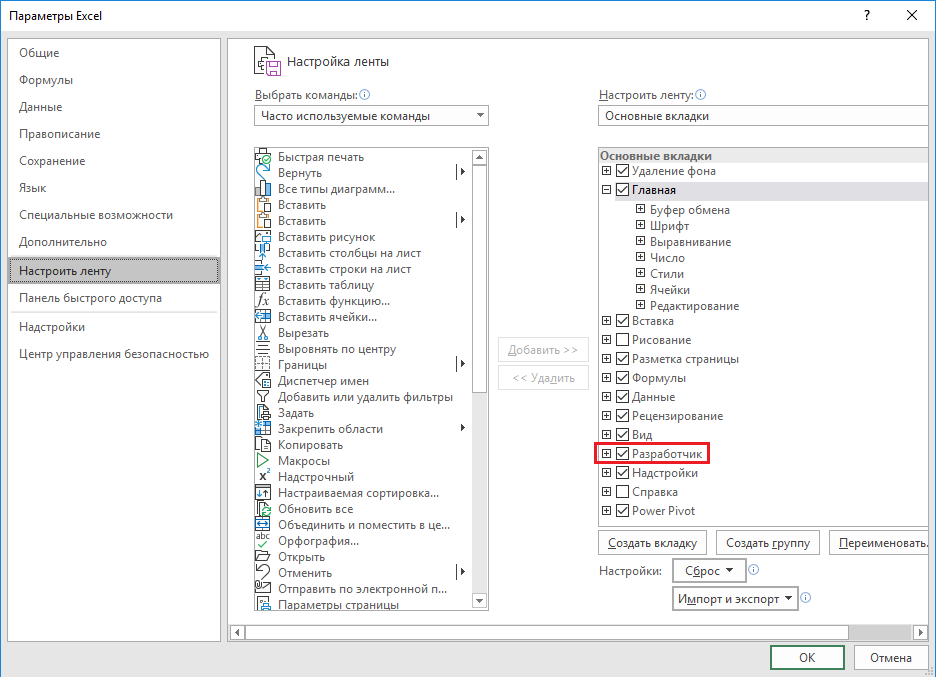Click the Переименовать button
The height and width of the screenshot is (677, 936).
(x=879, y=543)
